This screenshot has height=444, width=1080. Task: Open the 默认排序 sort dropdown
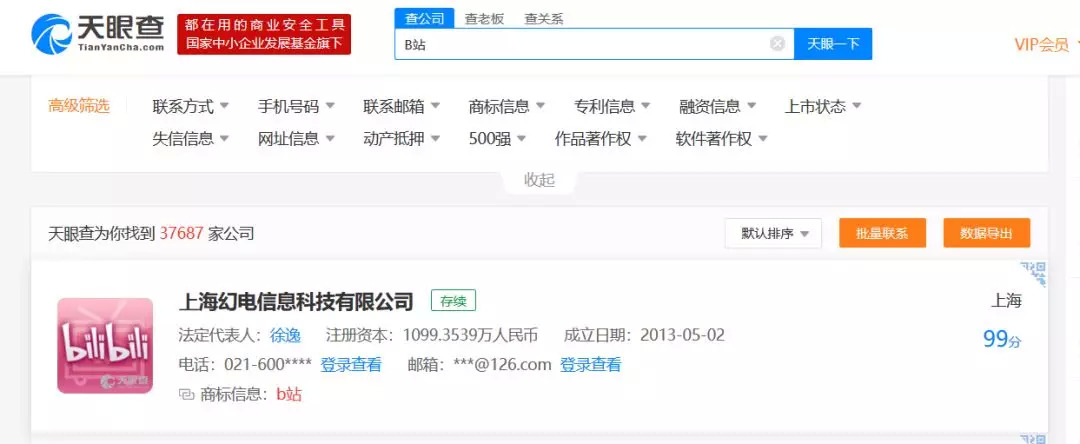(x=773, y=233)
